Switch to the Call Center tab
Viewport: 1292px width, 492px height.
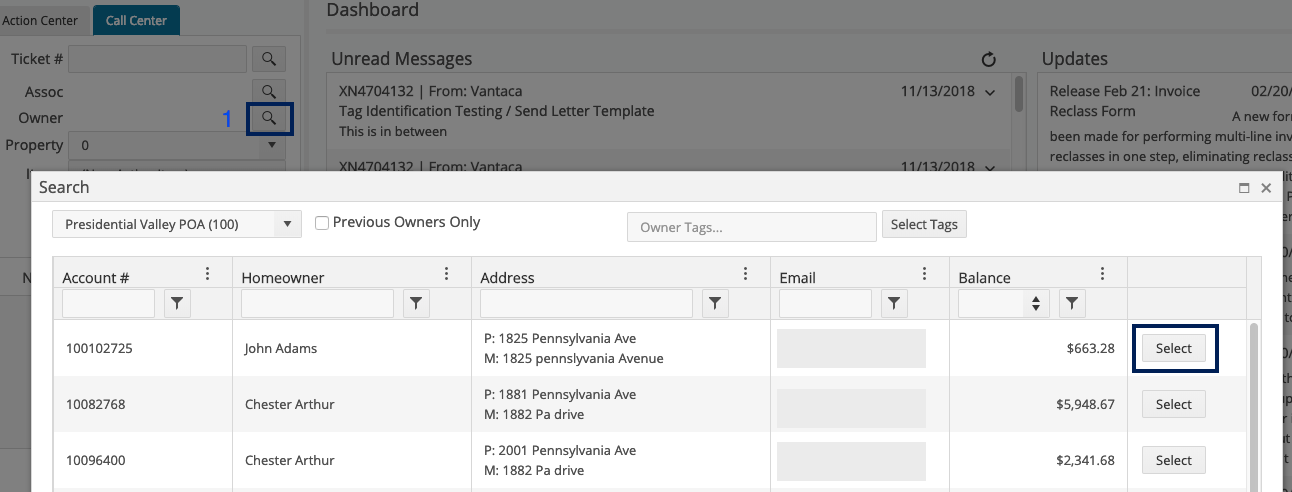click(135, 20)
